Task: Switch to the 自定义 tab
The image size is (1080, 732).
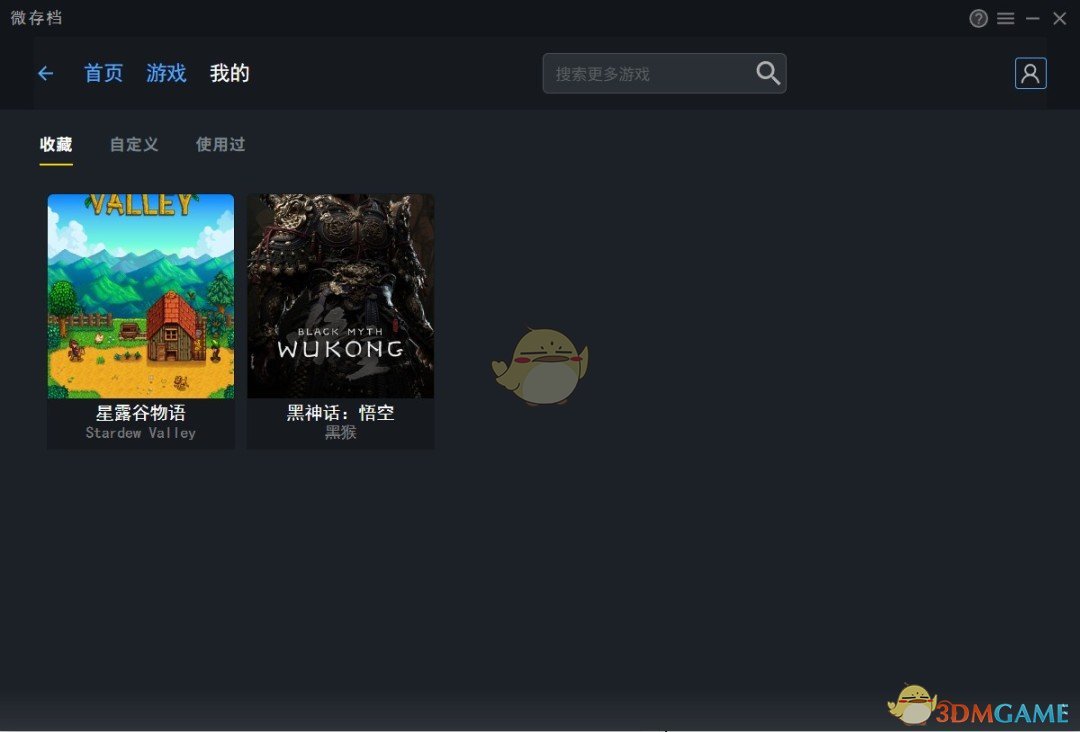Action: coord(134,144)
